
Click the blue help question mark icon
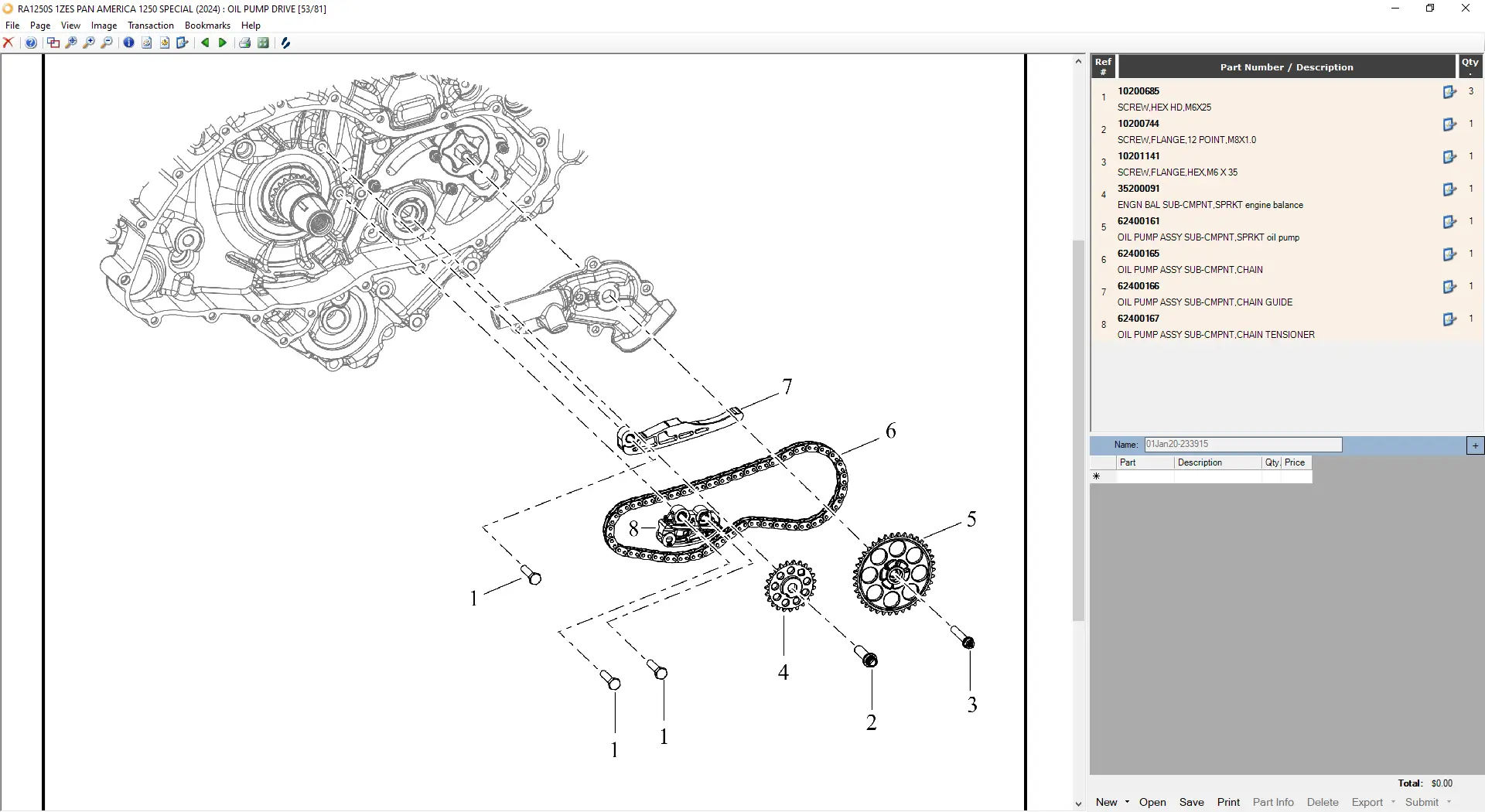coord(31,43)
